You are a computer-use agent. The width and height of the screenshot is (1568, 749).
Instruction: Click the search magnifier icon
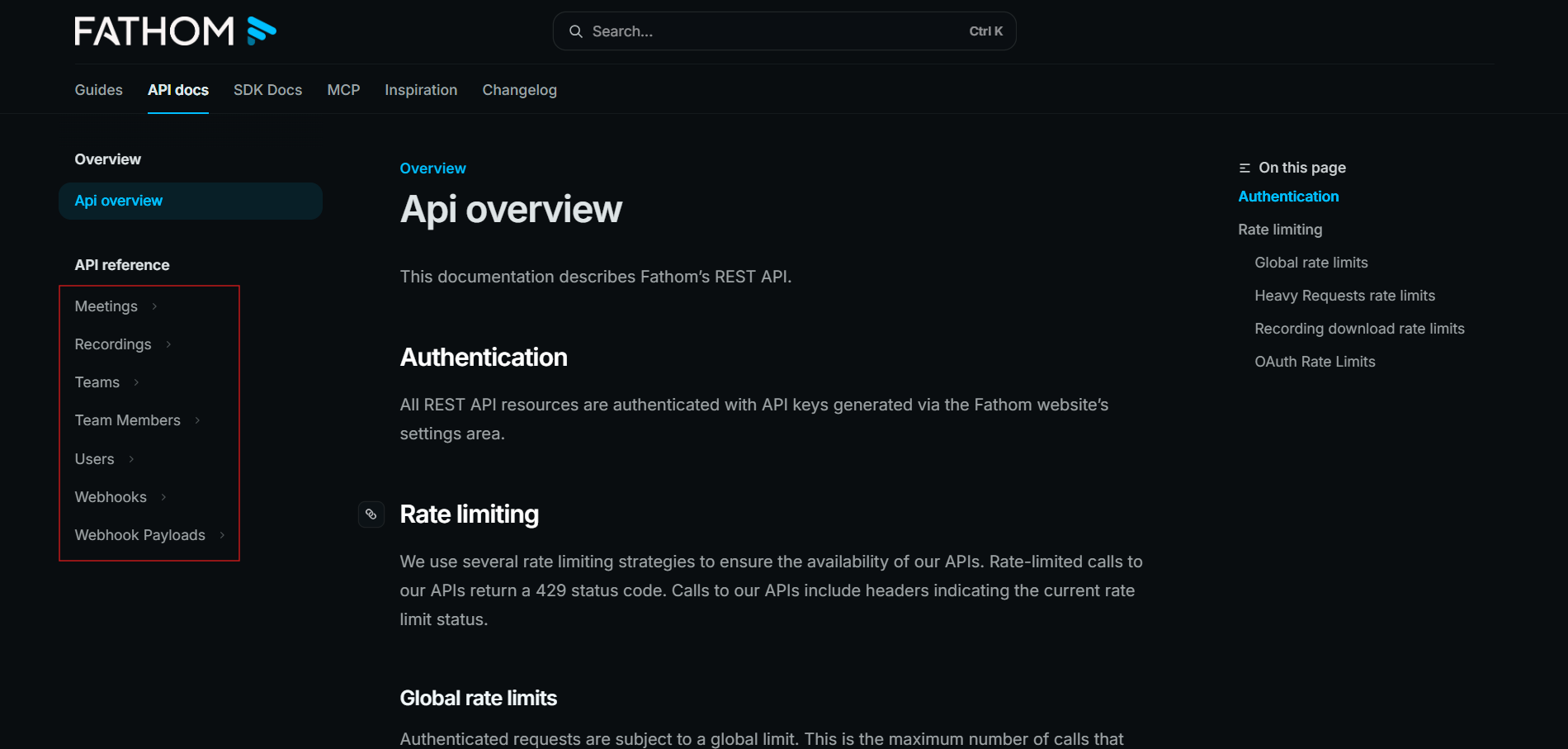tap(576, 31)
